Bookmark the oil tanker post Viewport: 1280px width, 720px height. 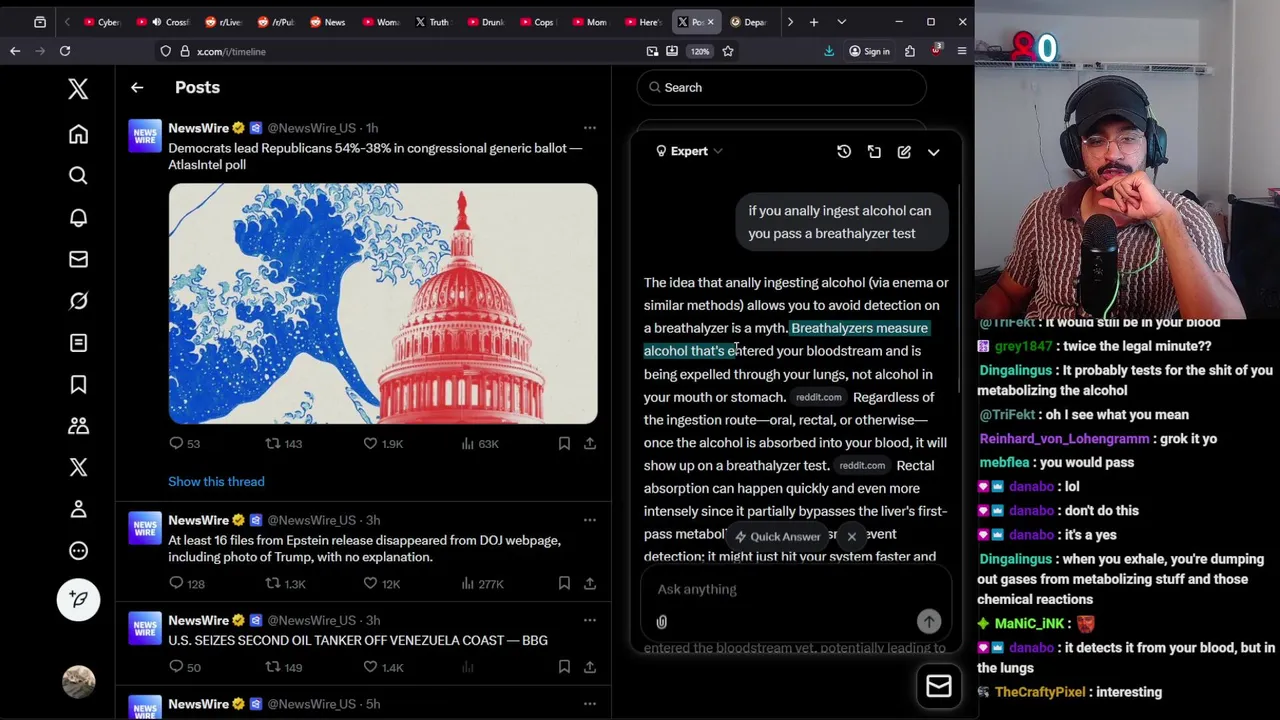click(x=564, y=667)
